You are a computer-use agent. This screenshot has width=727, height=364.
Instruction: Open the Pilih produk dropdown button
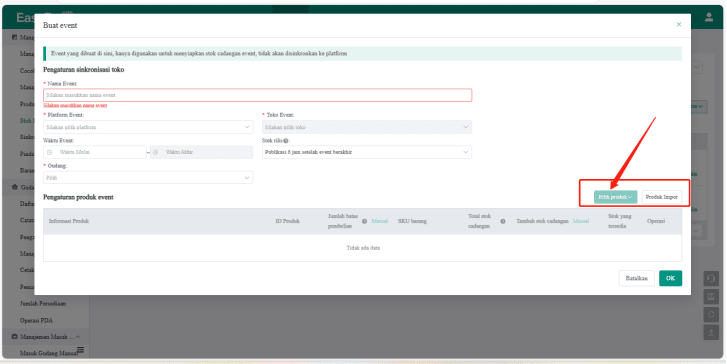click(x=615, y=197)
